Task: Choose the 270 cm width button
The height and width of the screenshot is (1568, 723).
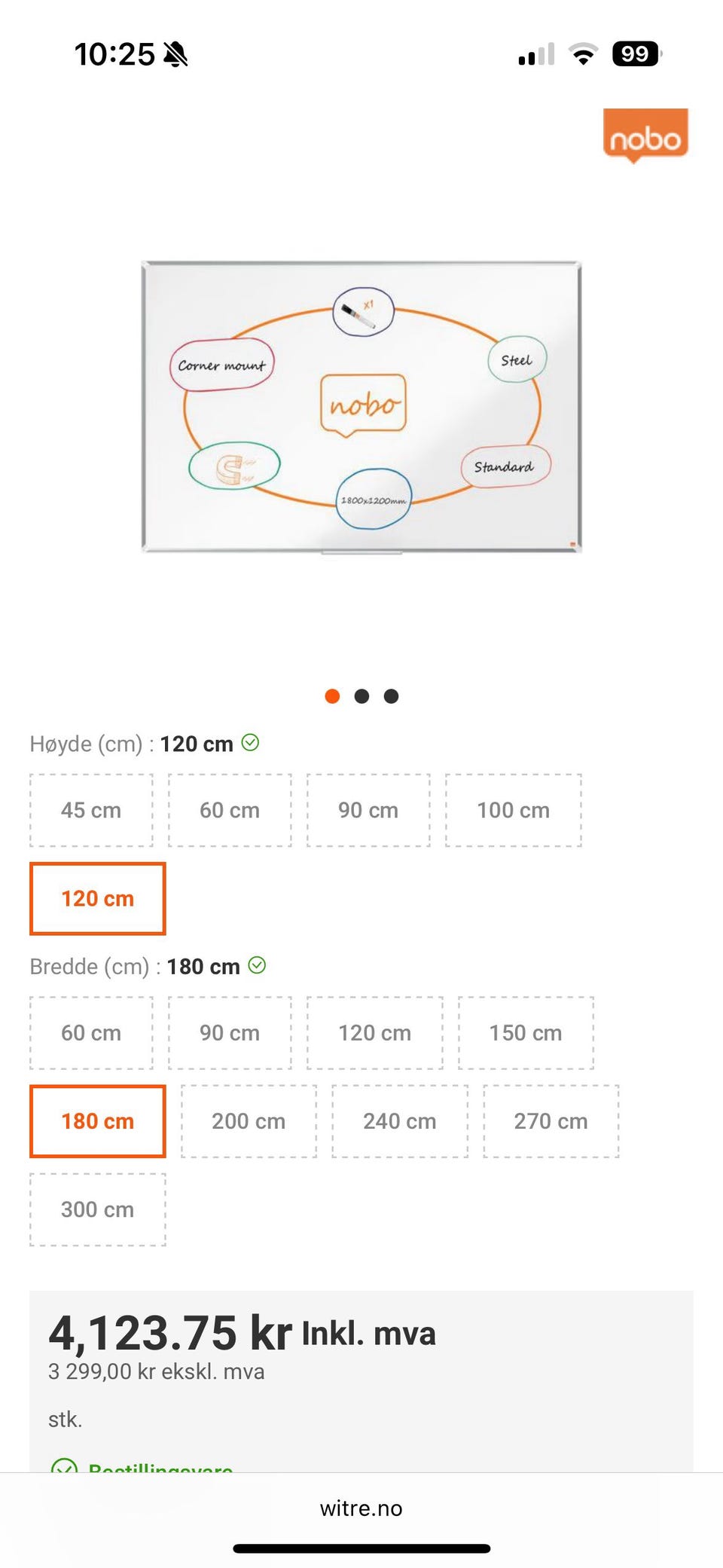Action: [551, 1121]
